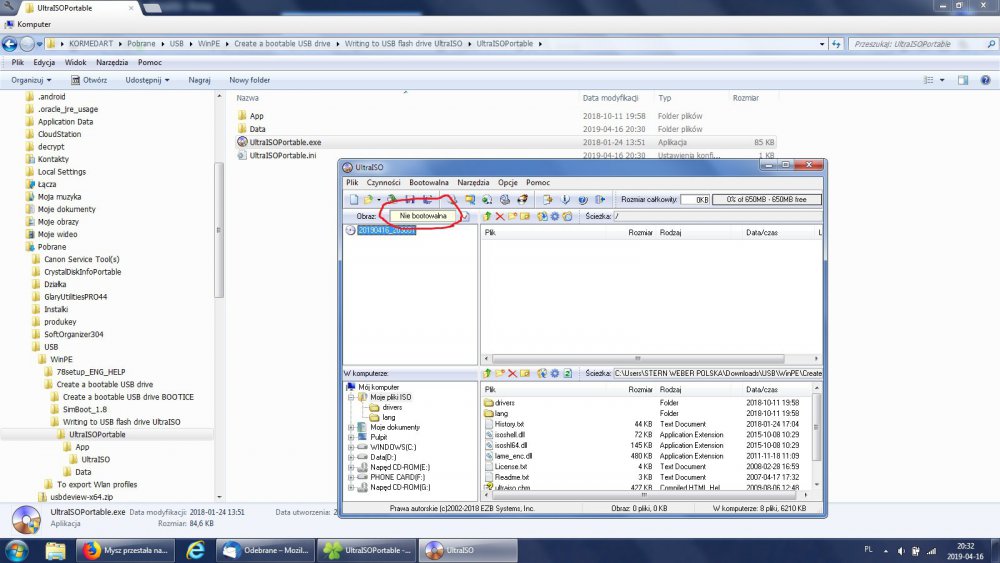Click the blue Help question mark icon
This screenshot has height=563, width=1000.
[x=584, y=200]
